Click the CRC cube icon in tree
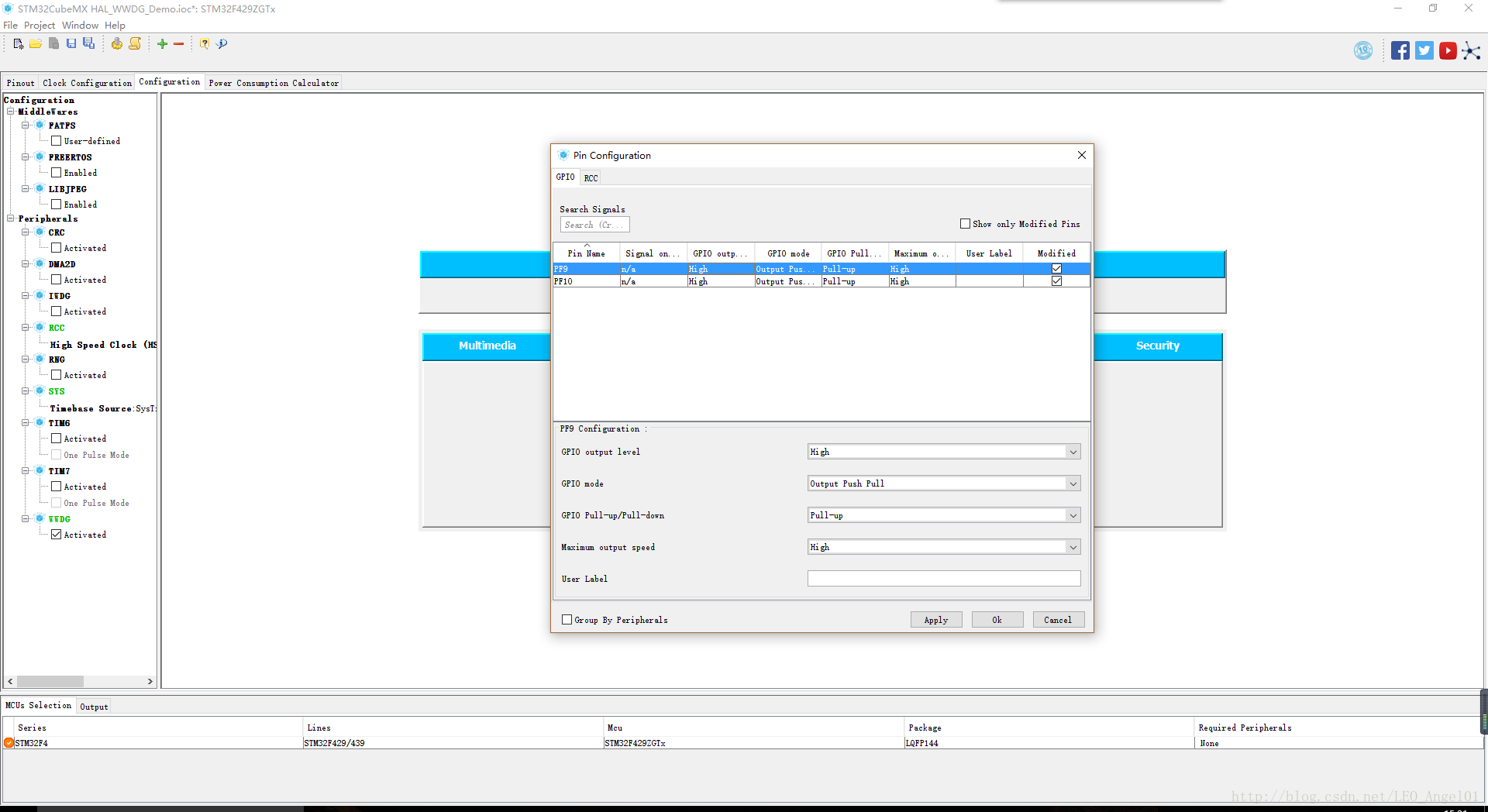The width and height of the screenshot is (1488, 812). pos(40,232)
